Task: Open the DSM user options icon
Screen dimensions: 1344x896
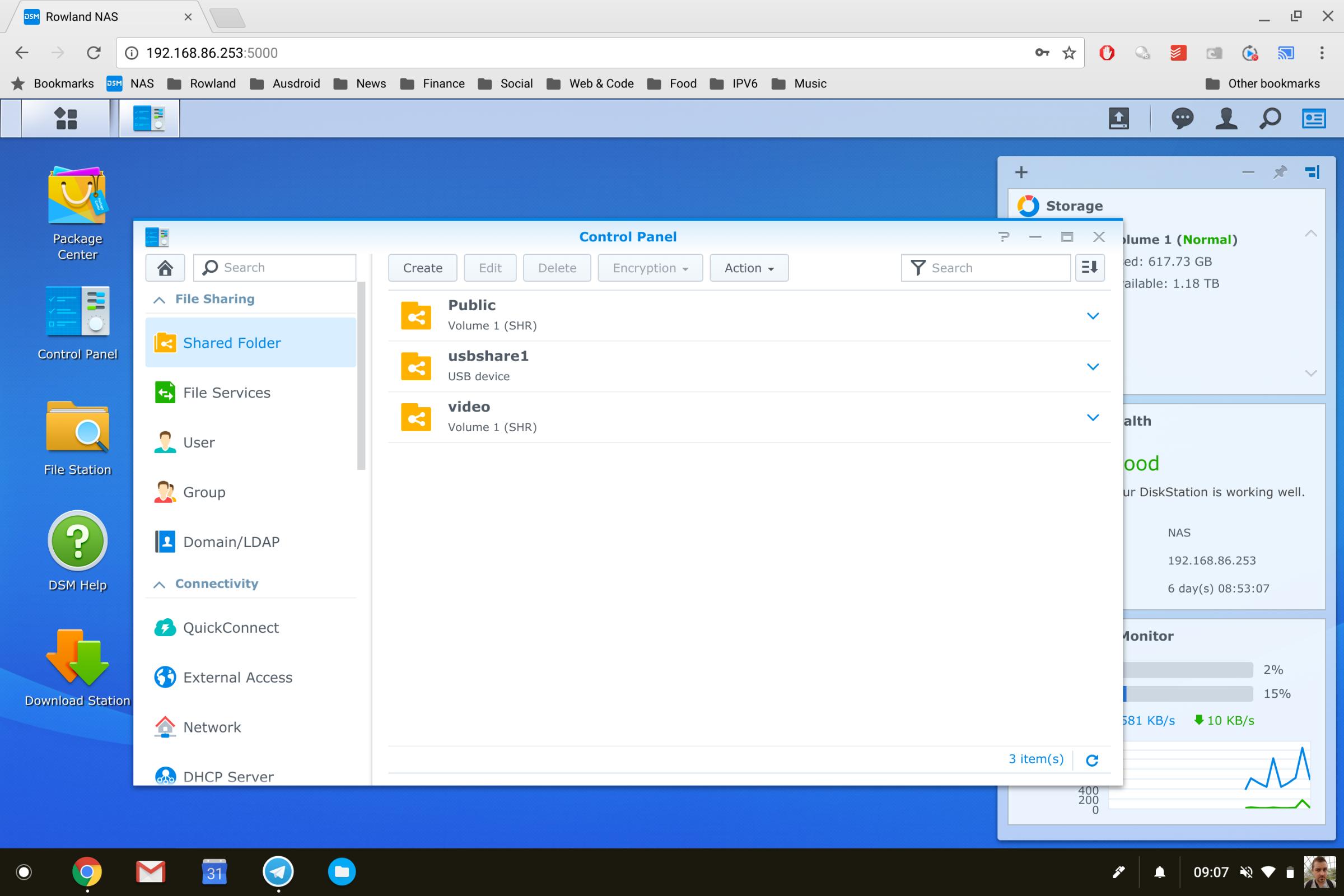Action: [1226, 119]
